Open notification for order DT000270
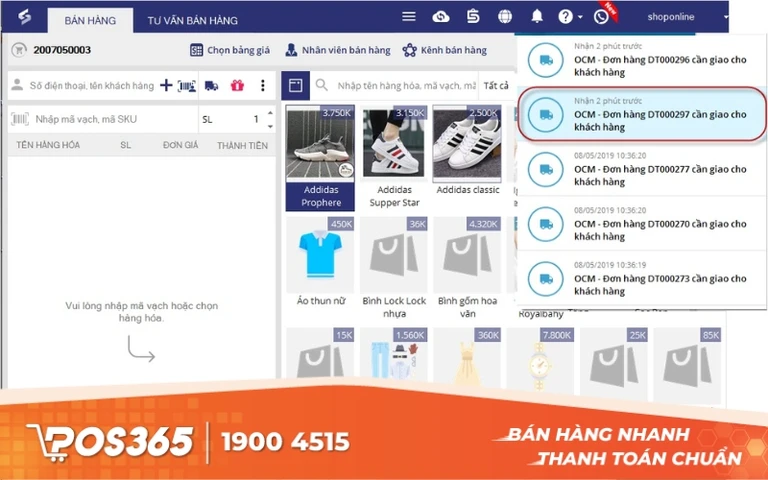The width and height of the screenshot is (768, 480). tap(641, 224)
